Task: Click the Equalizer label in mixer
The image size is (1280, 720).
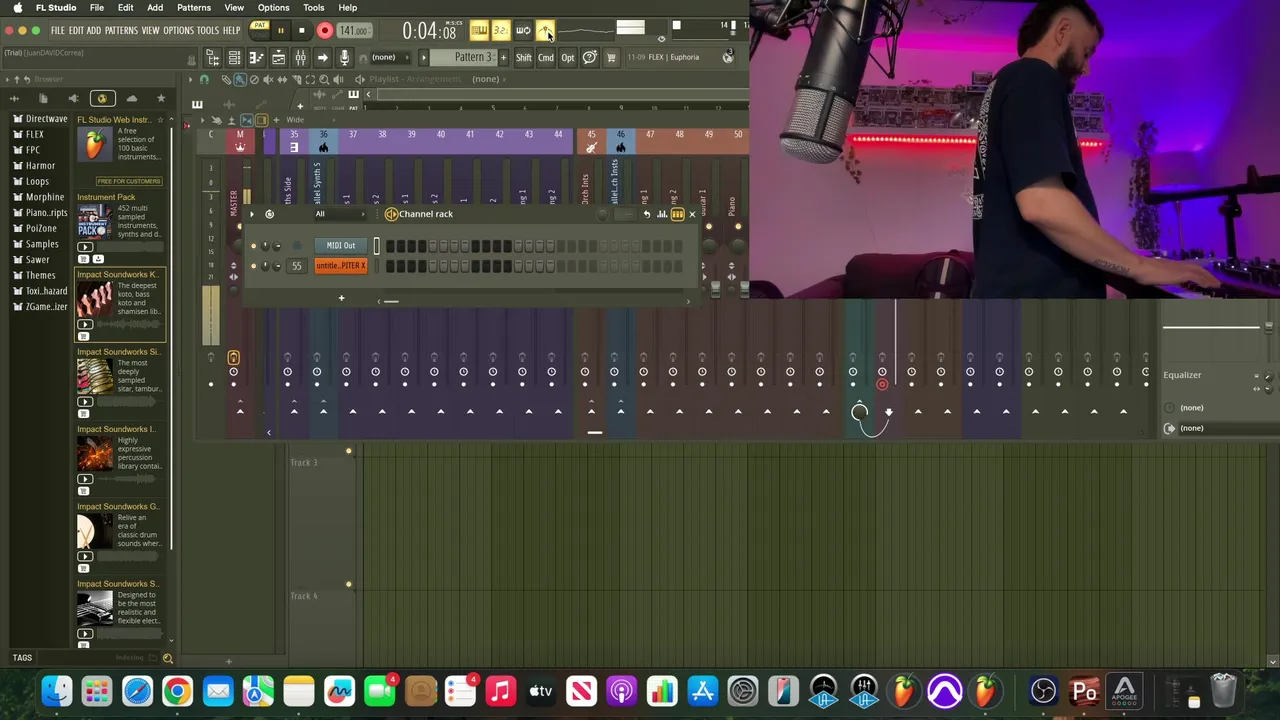Action: (x=1182, y=375)
